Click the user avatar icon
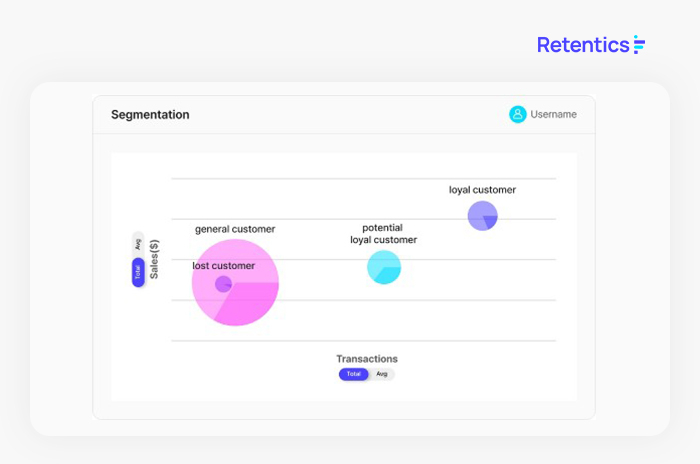This screenshot has height=464, width=700. 517,114
